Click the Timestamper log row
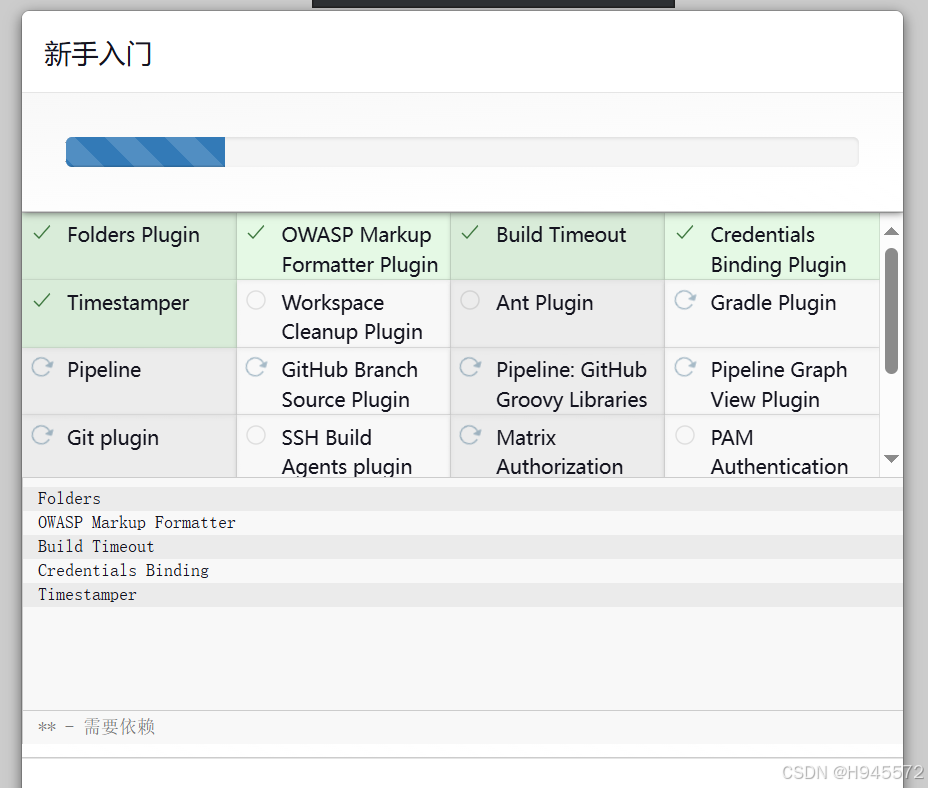The image size is (928, 788). 462,595
